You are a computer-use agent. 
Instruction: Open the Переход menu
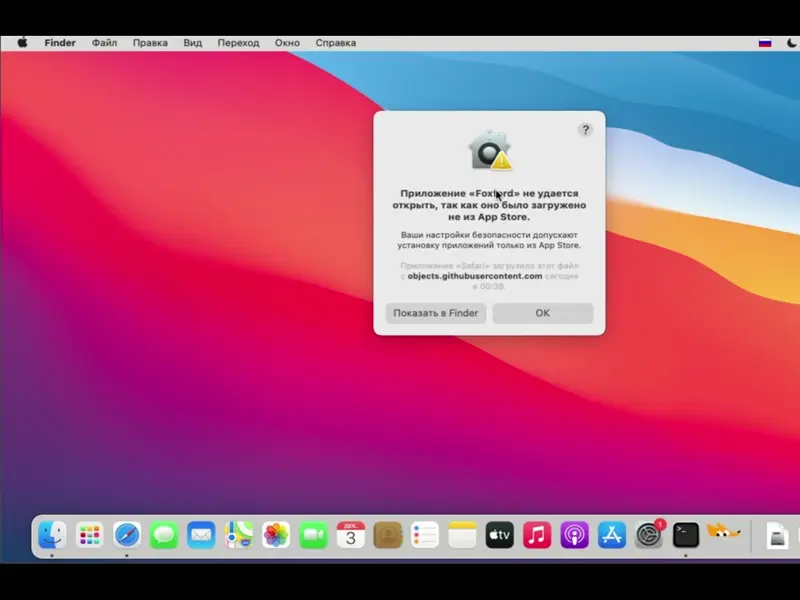[239, 43]
